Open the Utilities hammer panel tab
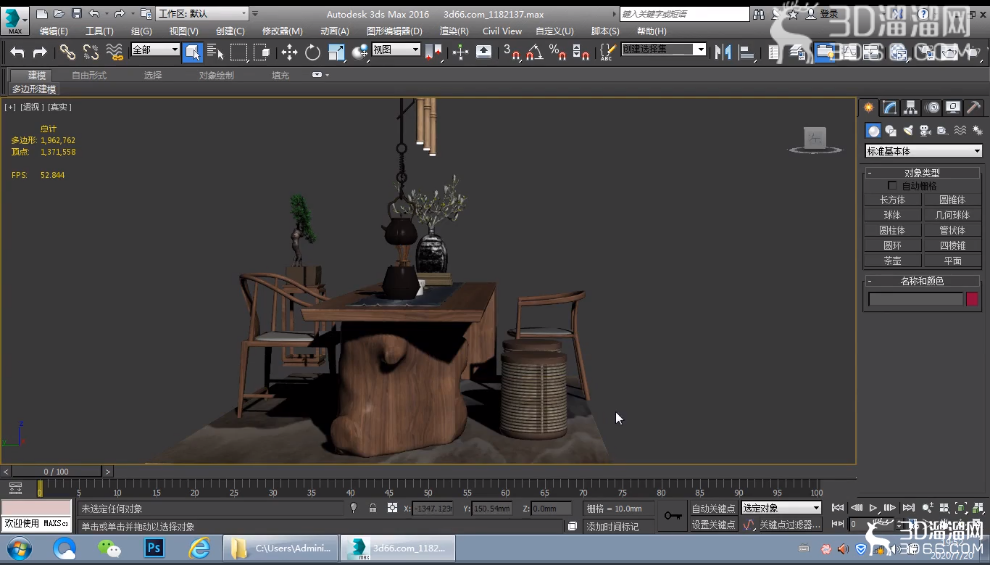This screenshot has width=990, height=565. (x=974, y=107)
